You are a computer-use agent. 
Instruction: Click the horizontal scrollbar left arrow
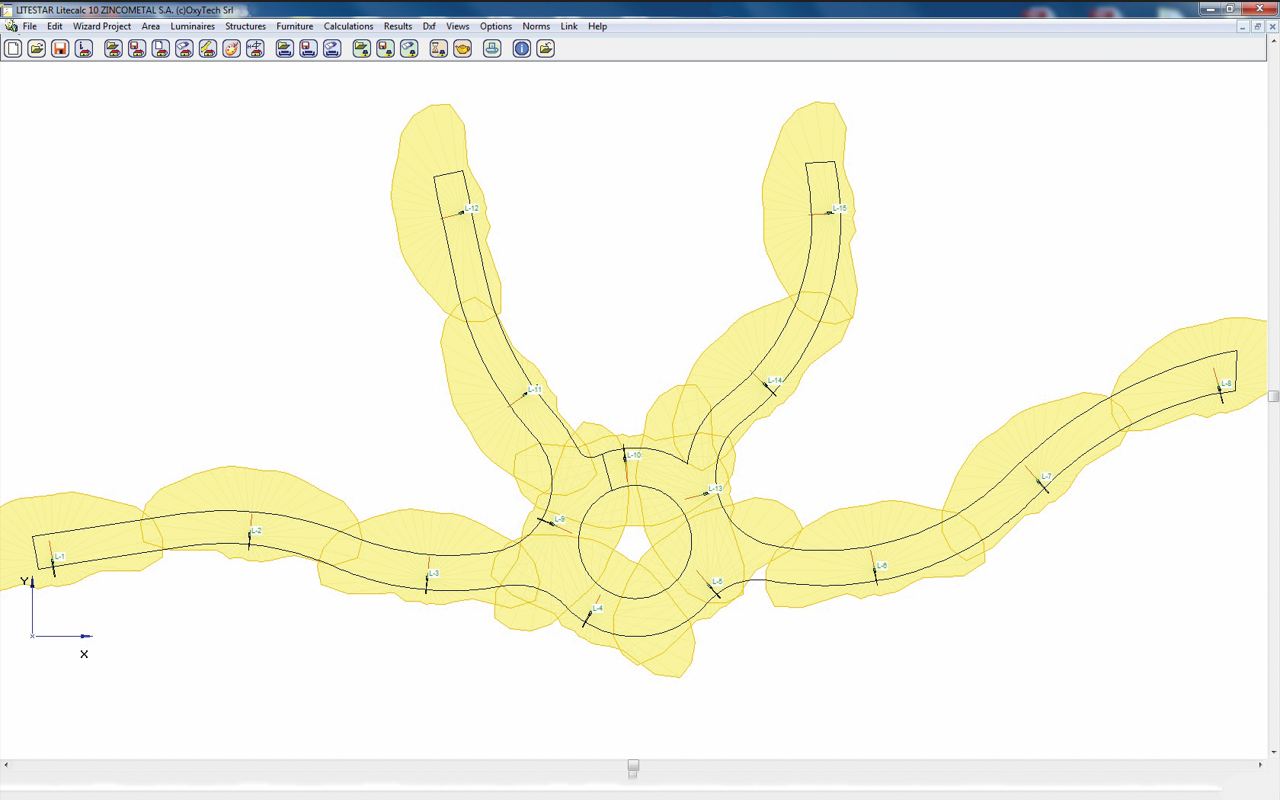tap(6, 765)
